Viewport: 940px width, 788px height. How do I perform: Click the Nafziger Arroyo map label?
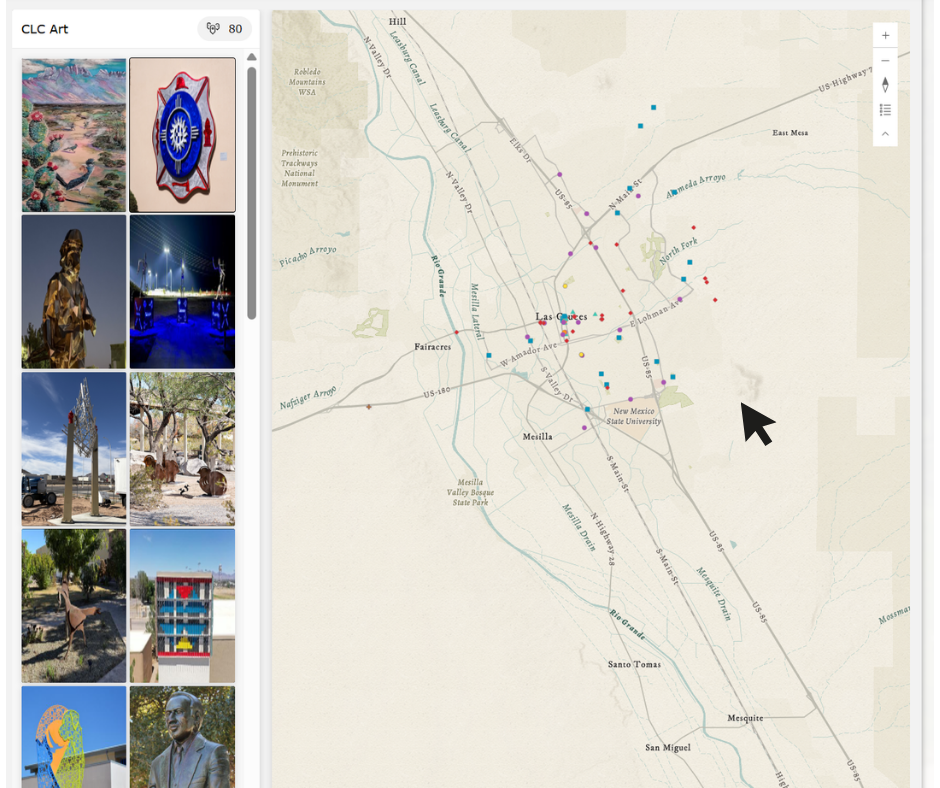(308, 398)
